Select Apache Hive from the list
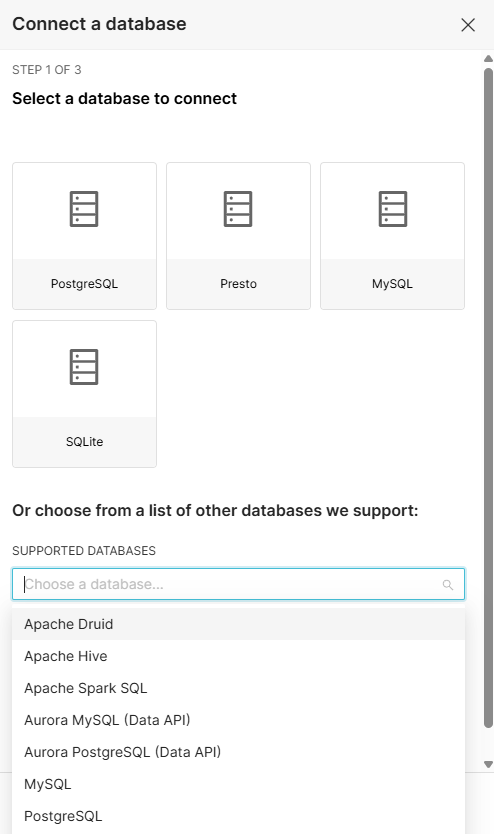The height and width of the screenshot is (834, 494). (238, 656)
